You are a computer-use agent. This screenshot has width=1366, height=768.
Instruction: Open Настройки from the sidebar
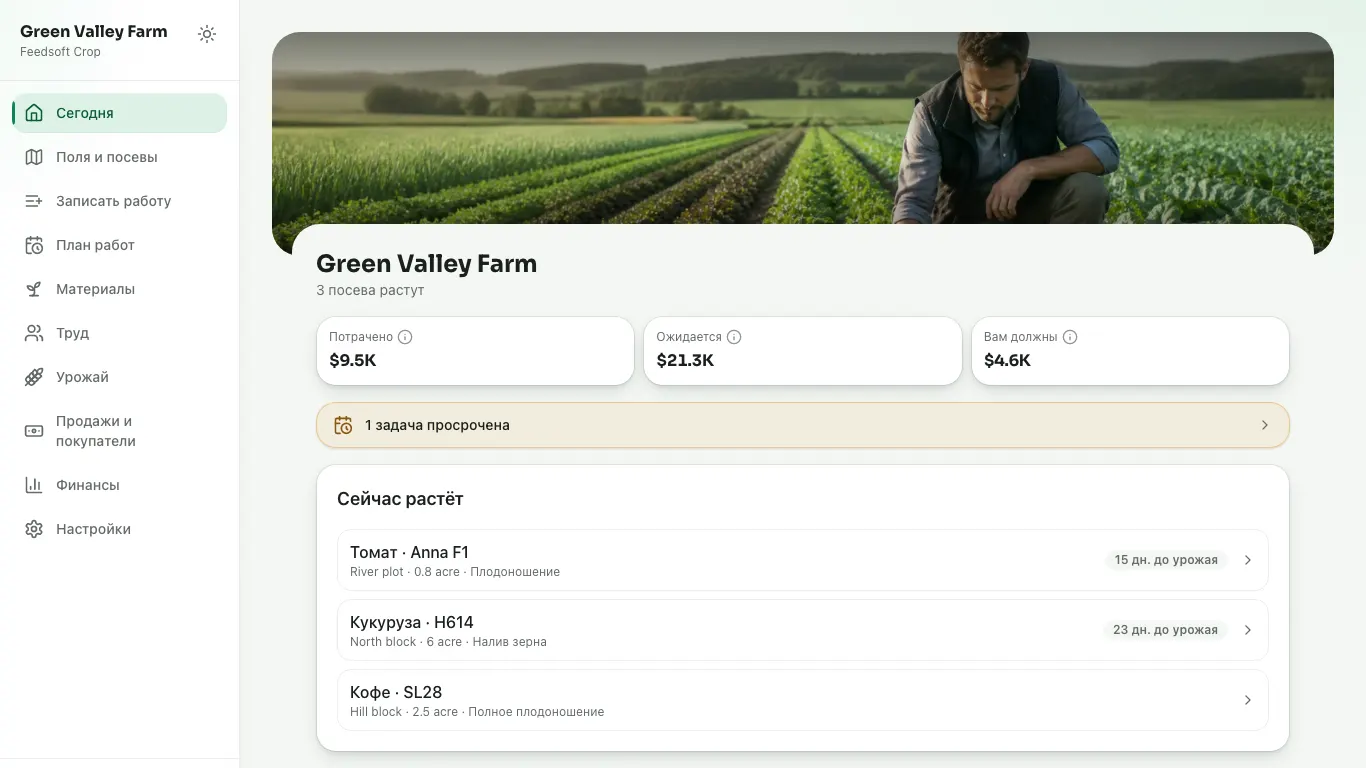[x=120, y=529]
